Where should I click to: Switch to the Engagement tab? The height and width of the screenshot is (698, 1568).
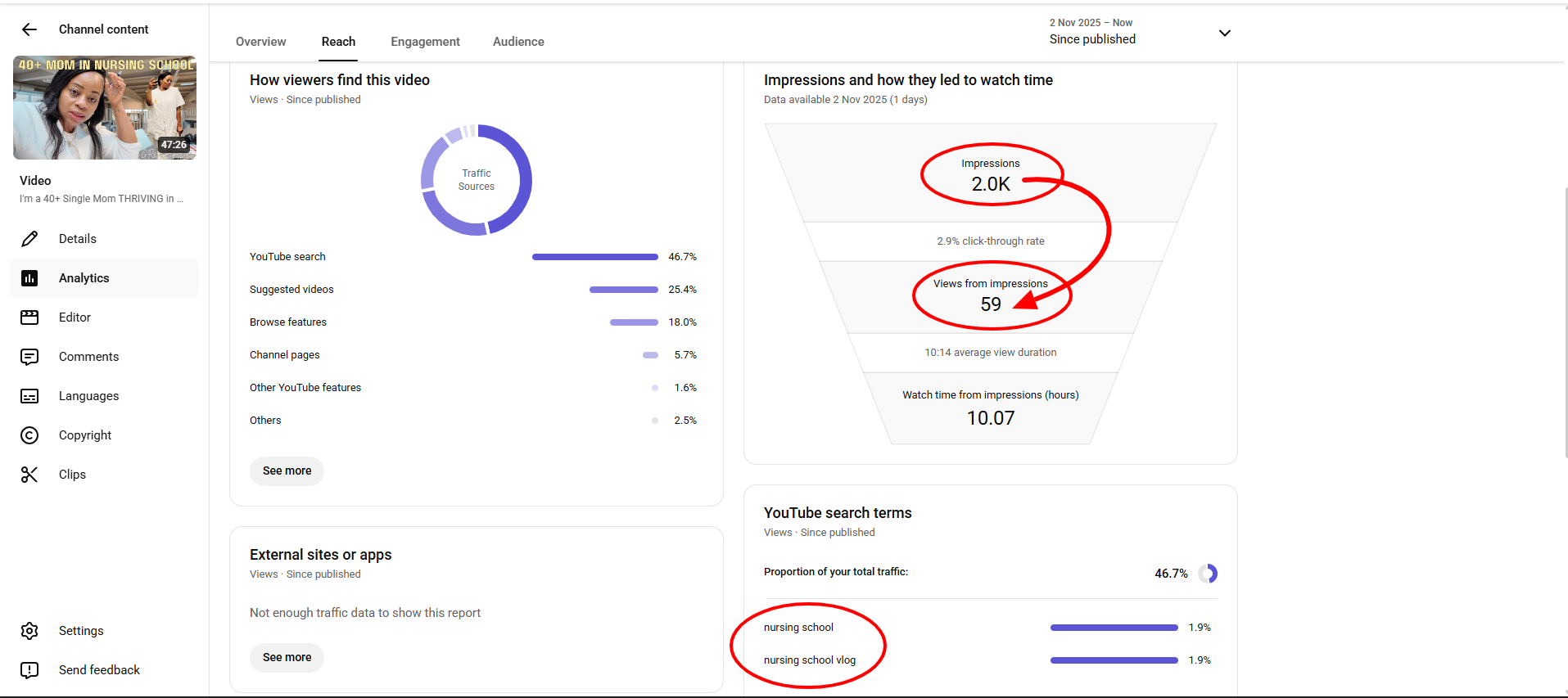[425, 42]
